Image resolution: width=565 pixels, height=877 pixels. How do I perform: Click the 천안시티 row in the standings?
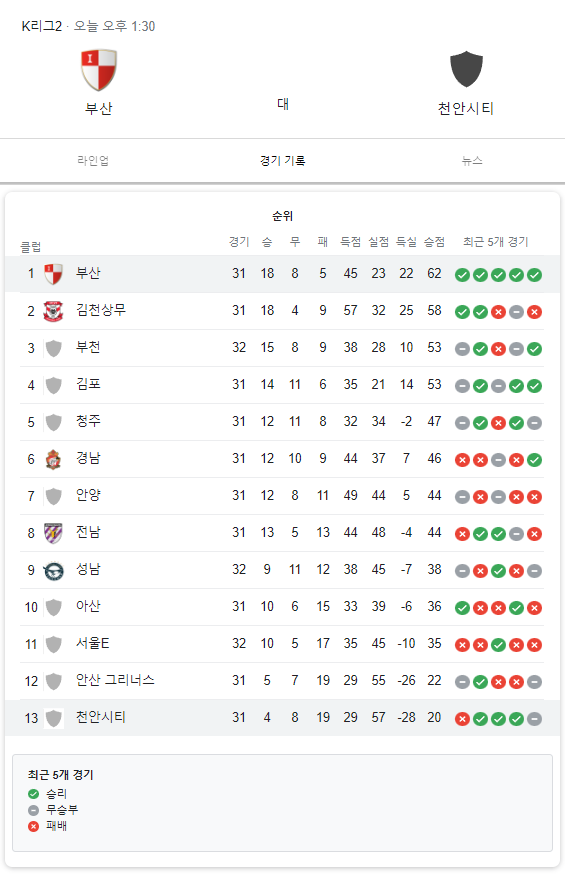(282, 718)
